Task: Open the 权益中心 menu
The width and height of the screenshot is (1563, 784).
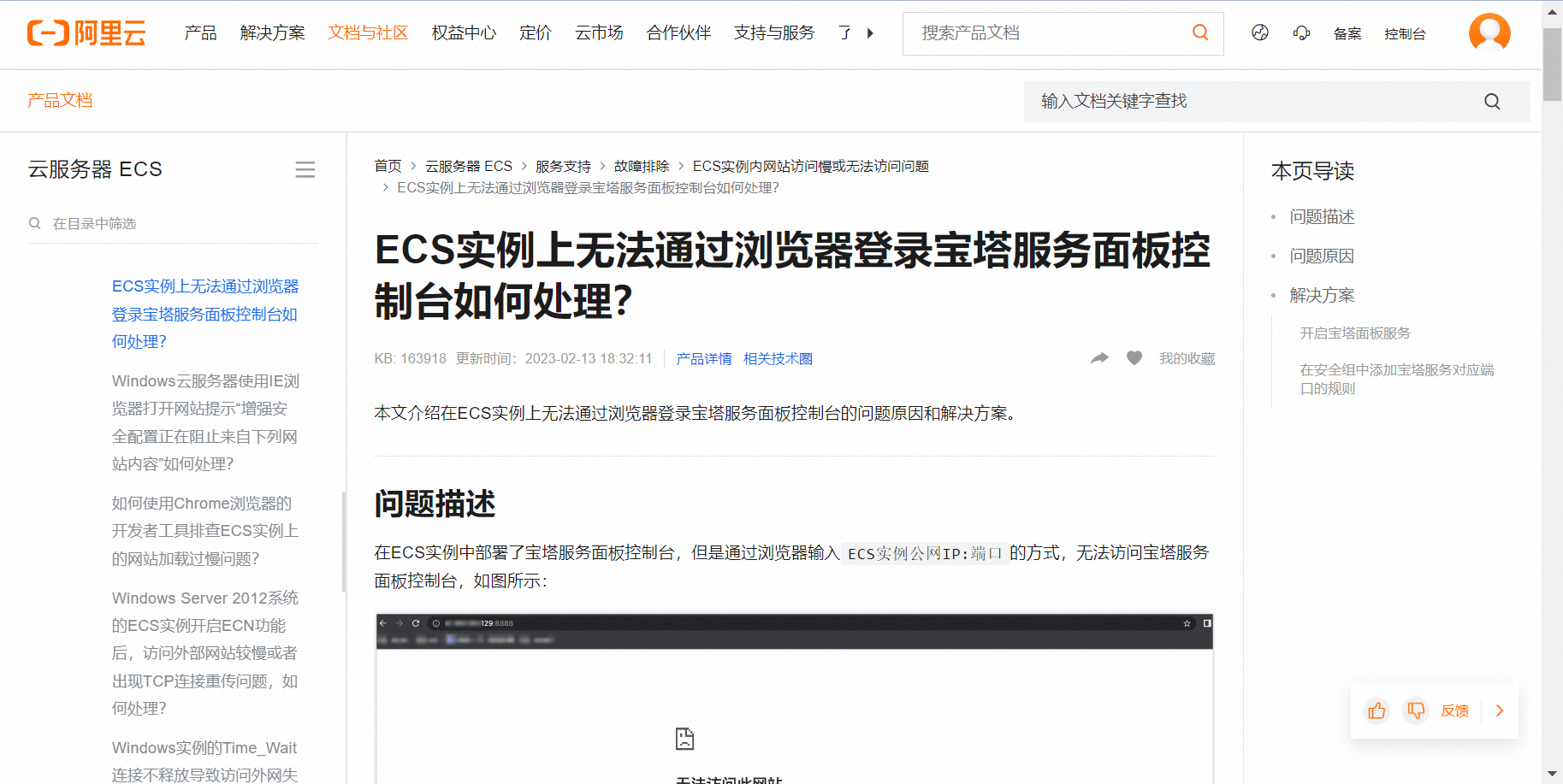Action: pyautogui.click(x=464, y=33)
